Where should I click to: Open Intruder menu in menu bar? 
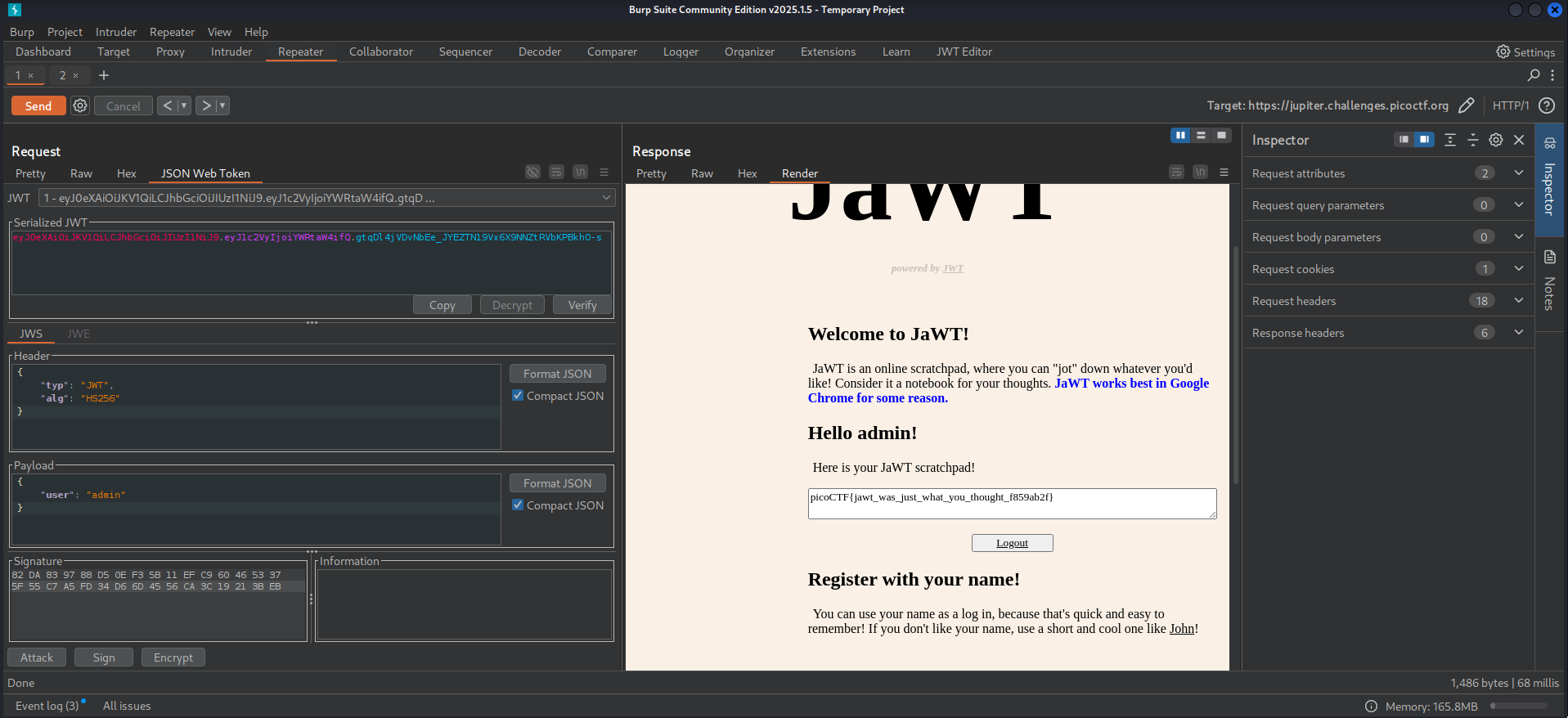tap(116, 32)
